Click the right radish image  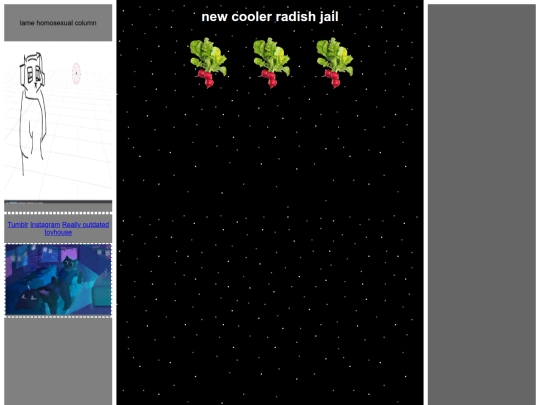[335, 63]
